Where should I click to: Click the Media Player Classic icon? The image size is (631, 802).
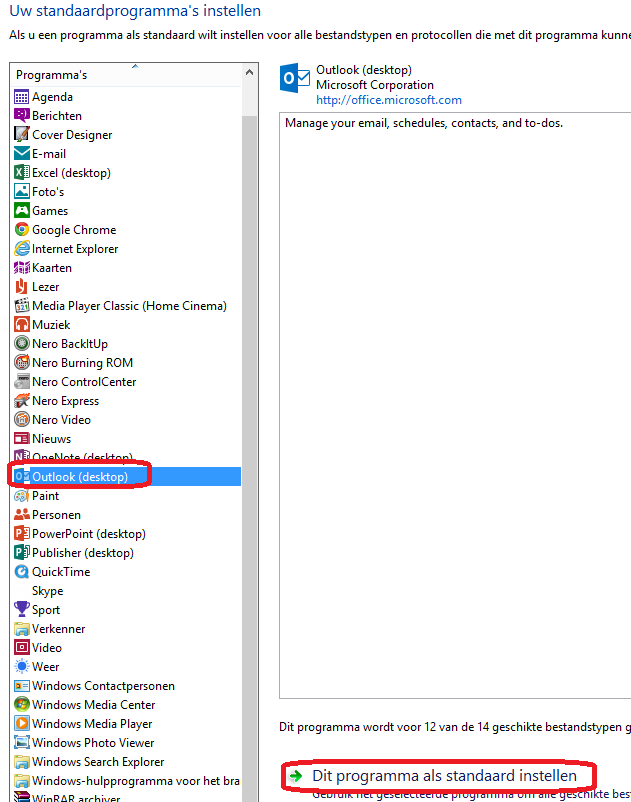[21, 305]
